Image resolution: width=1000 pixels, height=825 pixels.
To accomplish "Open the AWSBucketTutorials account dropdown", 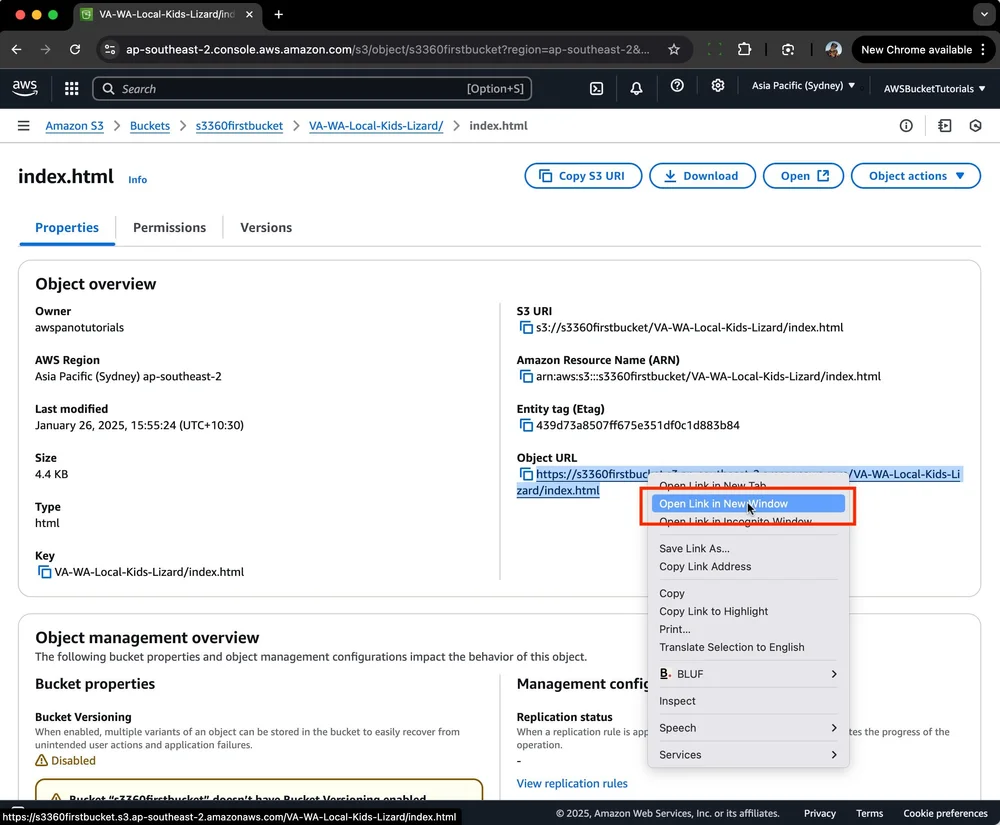I will [934, 89].
